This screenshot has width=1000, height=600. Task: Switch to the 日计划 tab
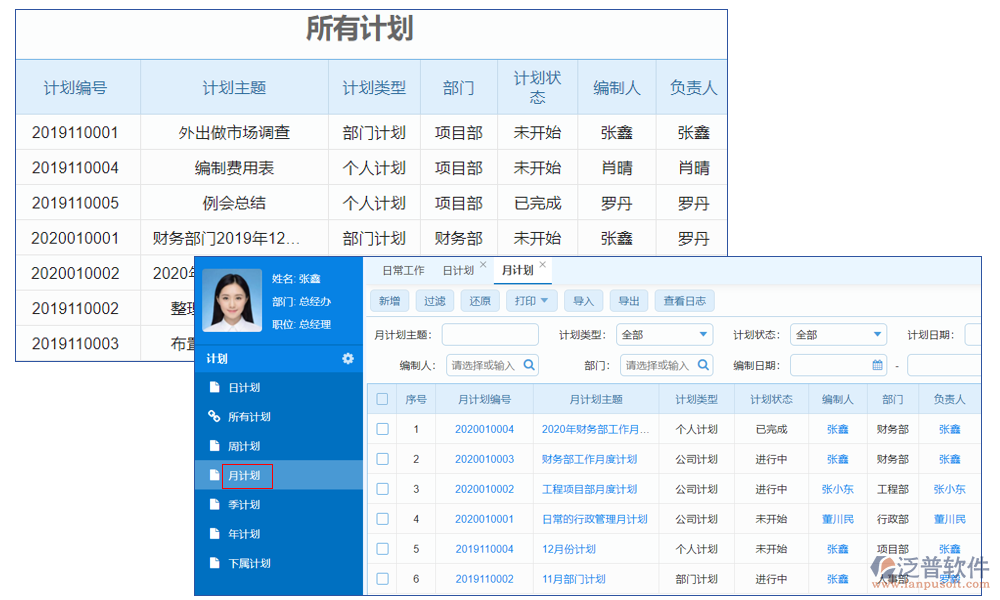point(461,270)
